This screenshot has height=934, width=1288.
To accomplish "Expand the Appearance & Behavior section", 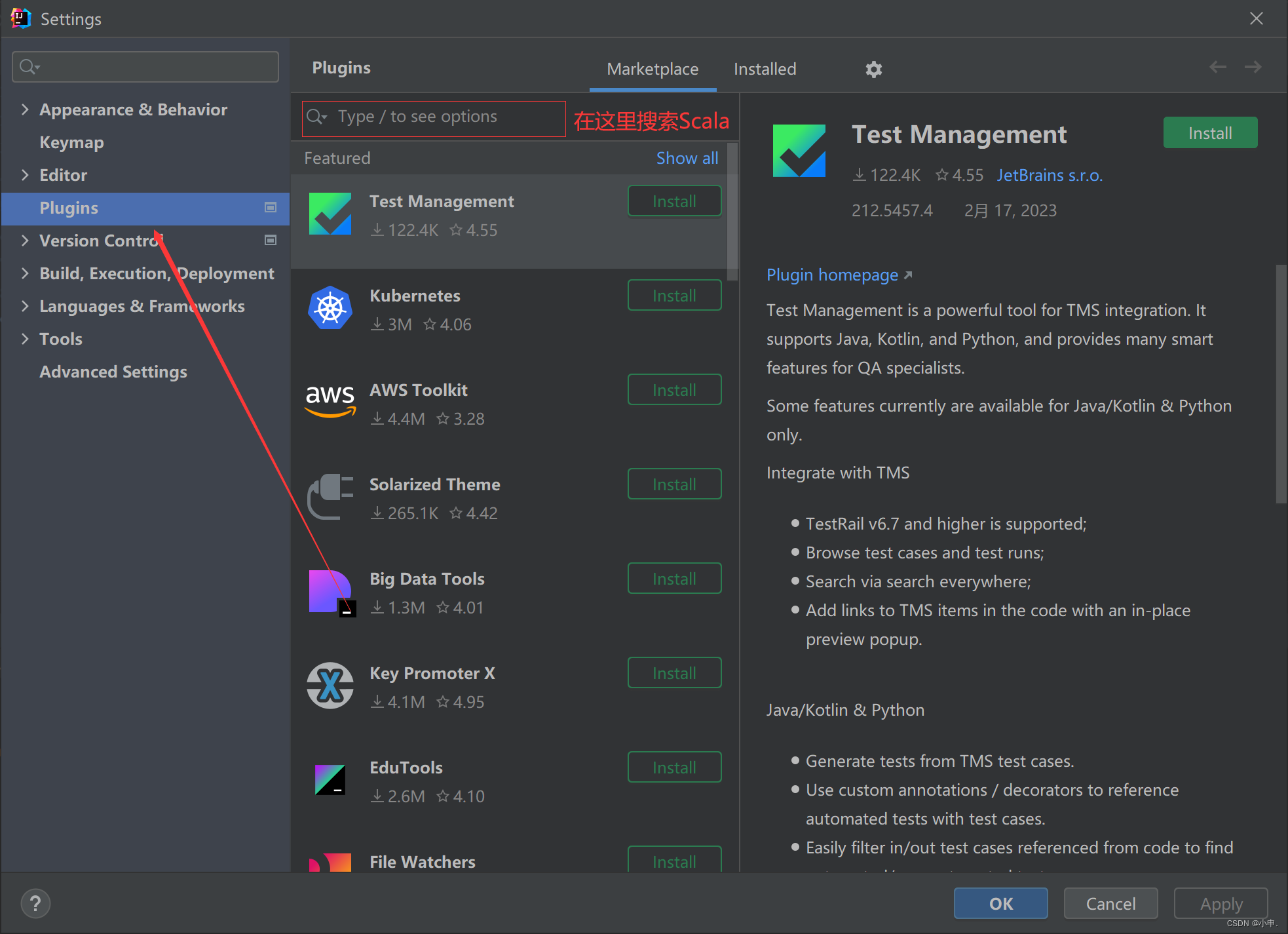I will pyautogui.click(x=25, y=109).
